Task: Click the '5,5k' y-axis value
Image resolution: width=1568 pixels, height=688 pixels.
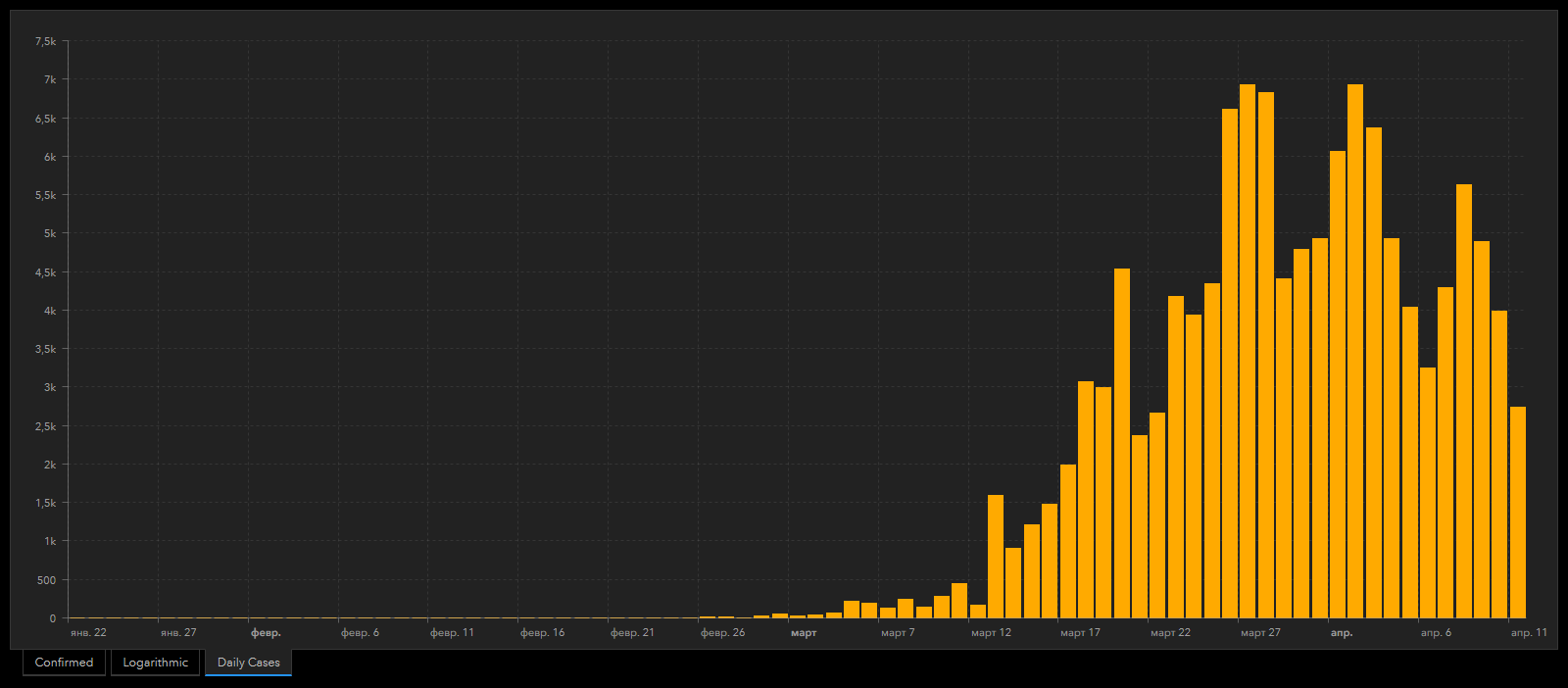Action: 45,195
